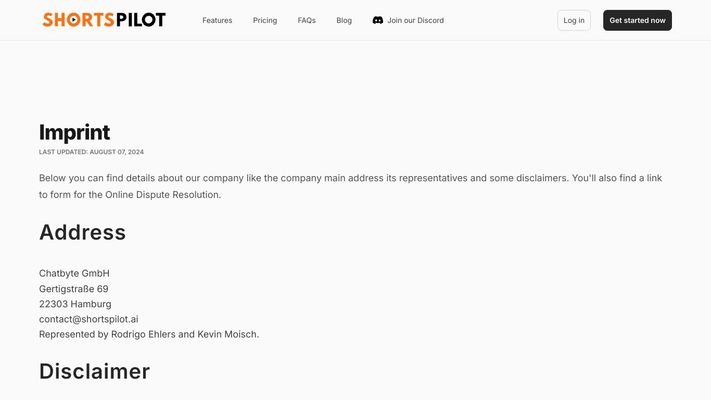Open the Features menu item
This screenshot has height=400, width=711.
[217, 20]
